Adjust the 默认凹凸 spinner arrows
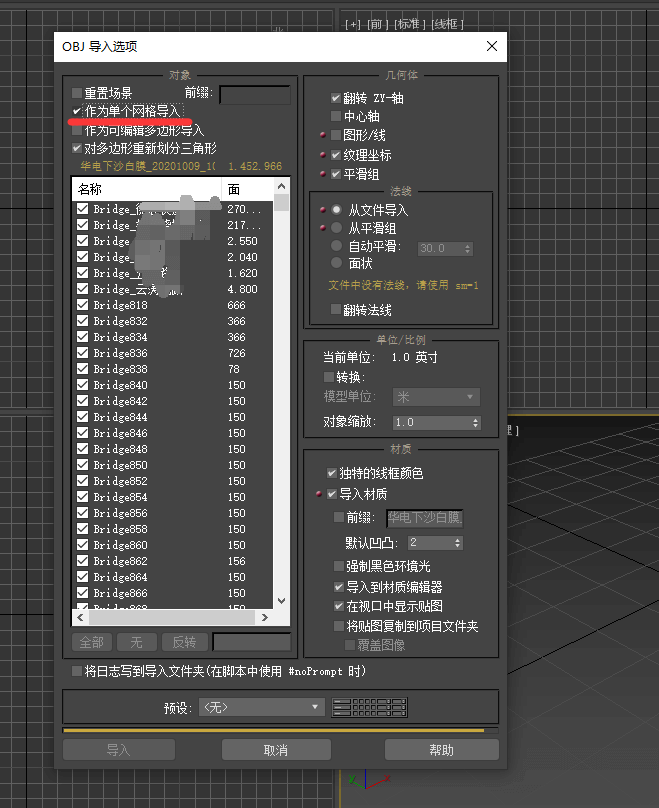Image resolution: width=659 pixels, height=808 pixels. coord(458,542)
